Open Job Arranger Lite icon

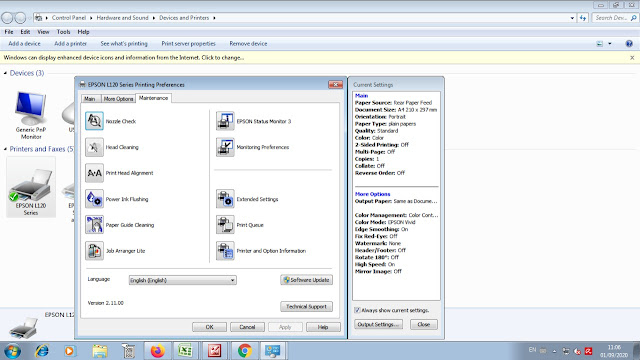point(94,251)
